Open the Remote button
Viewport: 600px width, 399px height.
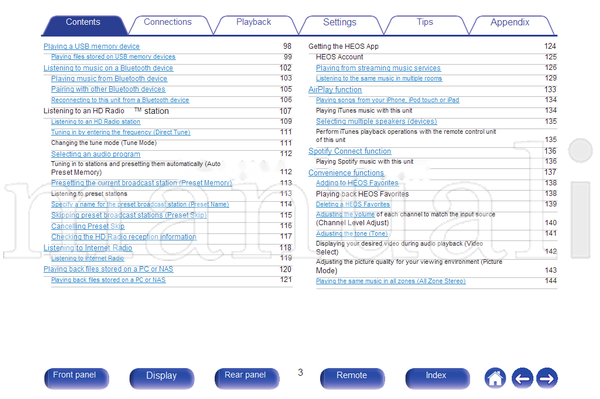click(x=352, y=378)
